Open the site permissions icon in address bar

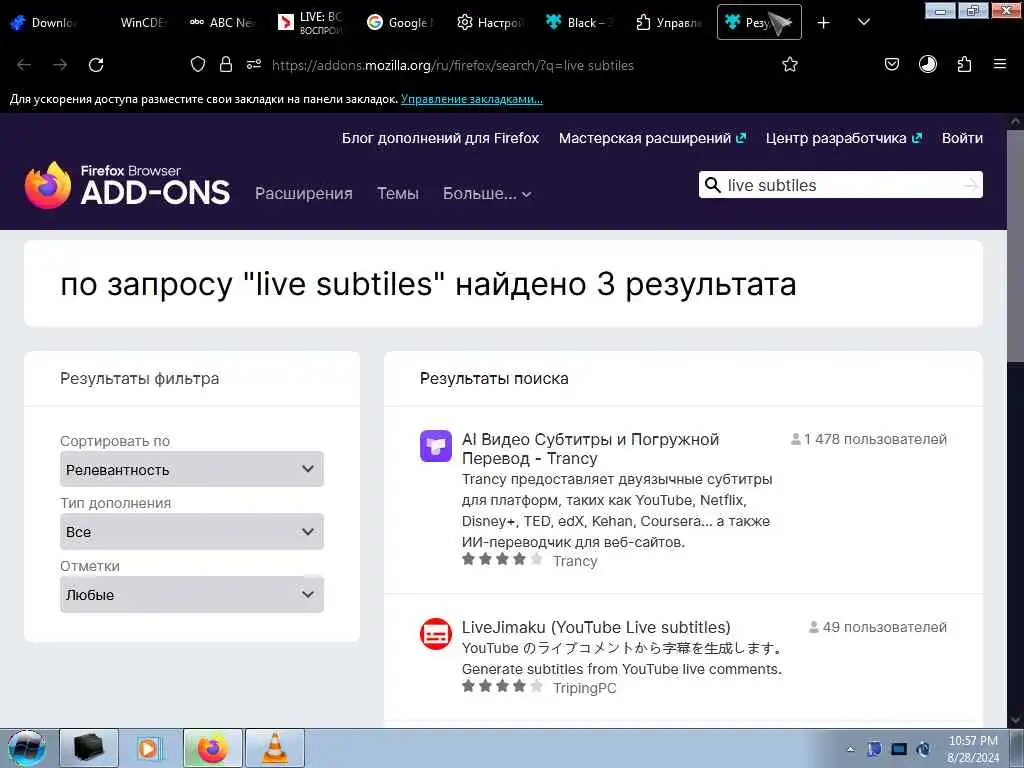point(254,64)
